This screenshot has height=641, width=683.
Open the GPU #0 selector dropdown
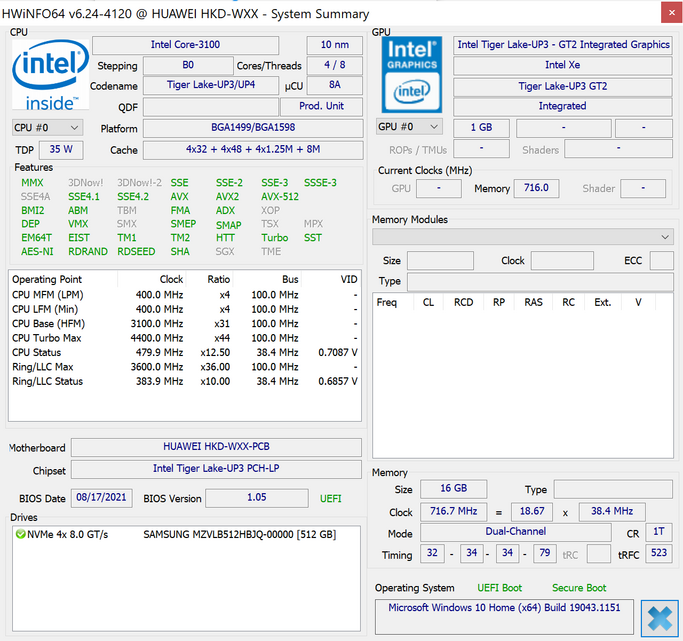click(409, 127)
